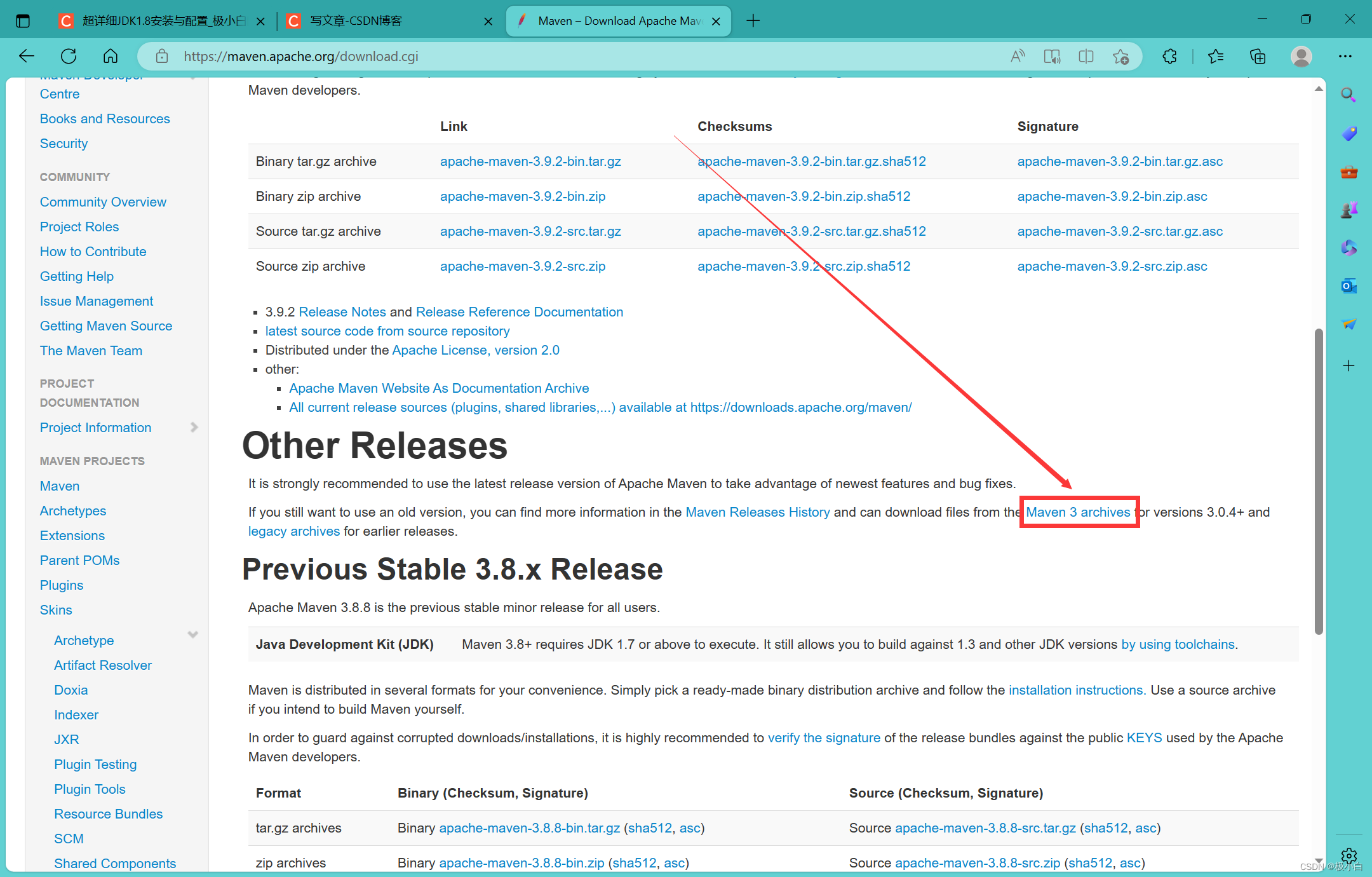Viewport: 1372px width, 877px height.
Task: Open Apache Maven Website Documentation Archive
Action: [x=439, y=388]
